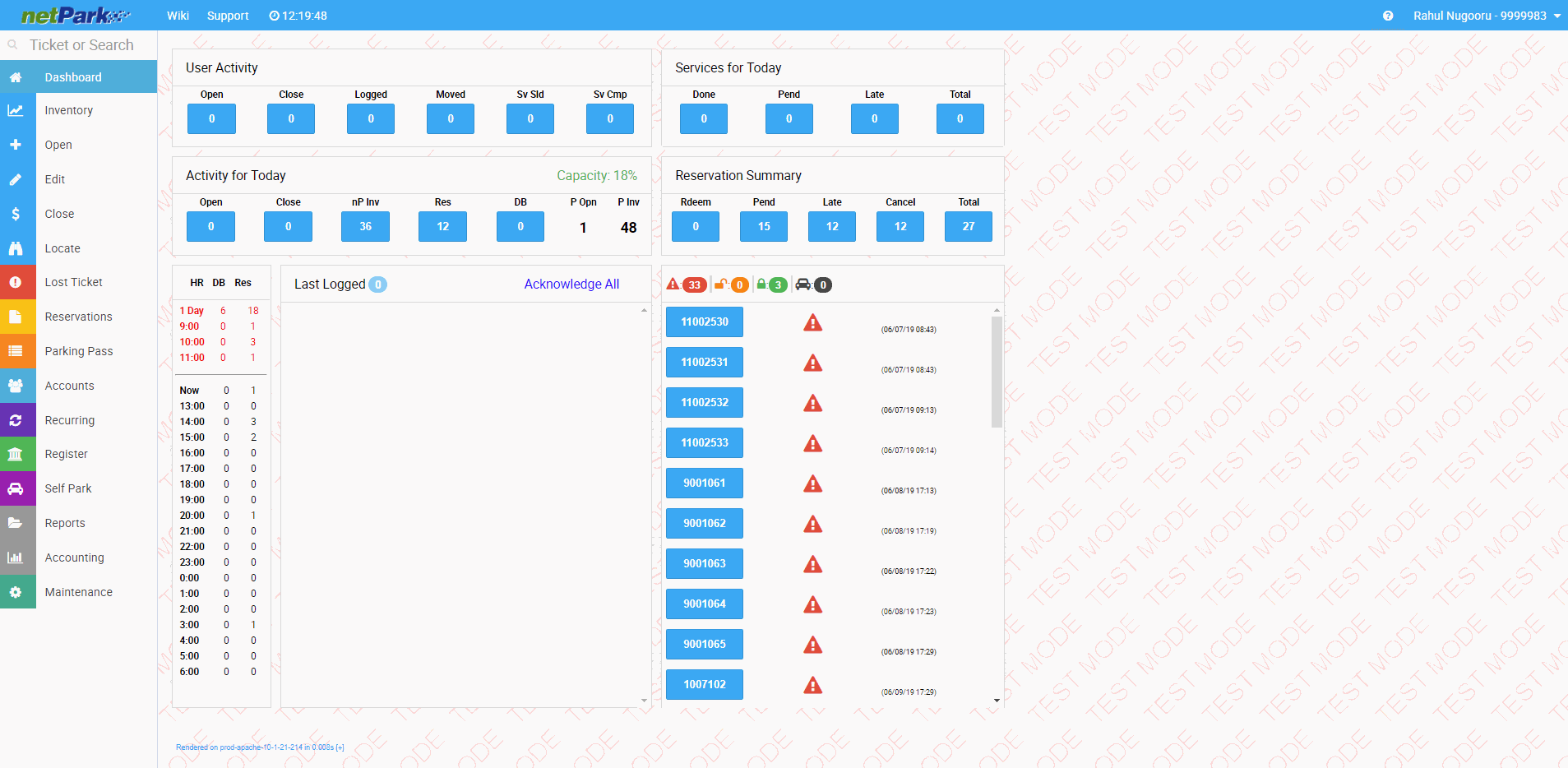1568x768 pixels.
Task: Click Reservation Summary Total 27 button
Action: pos(969,227)
